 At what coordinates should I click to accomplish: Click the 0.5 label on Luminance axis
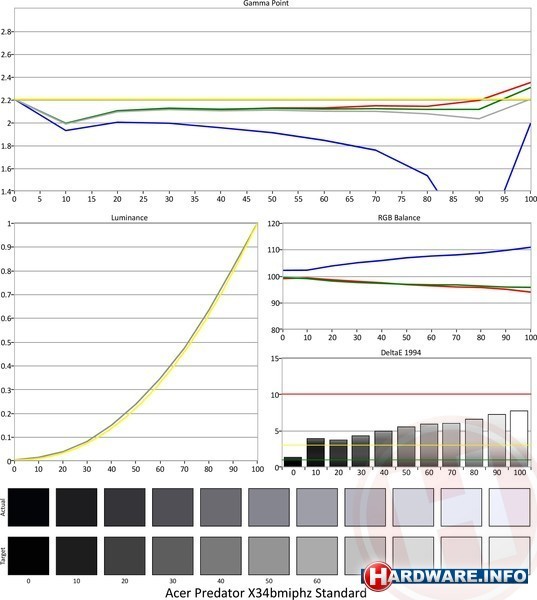(x=6, y=342)
